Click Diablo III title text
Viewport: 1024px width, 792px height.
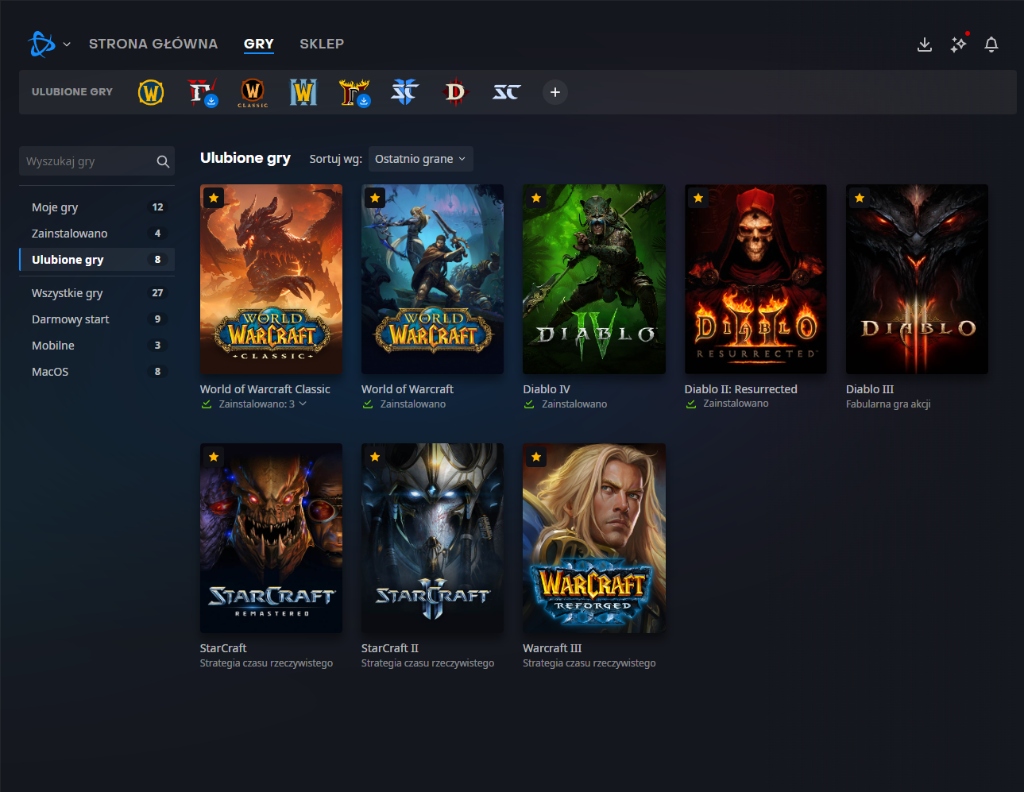[x=870, y=388]
